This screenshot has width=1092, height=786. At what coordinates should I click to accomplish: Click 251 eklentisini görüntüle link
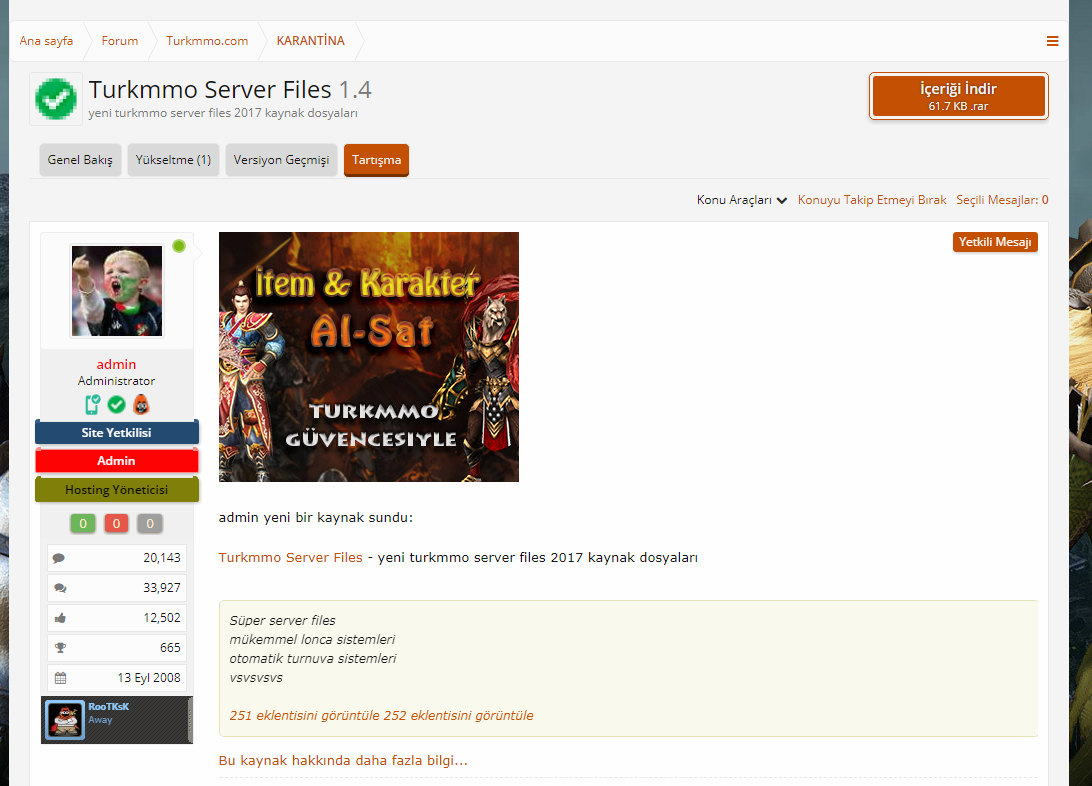(x=304, y=716)
